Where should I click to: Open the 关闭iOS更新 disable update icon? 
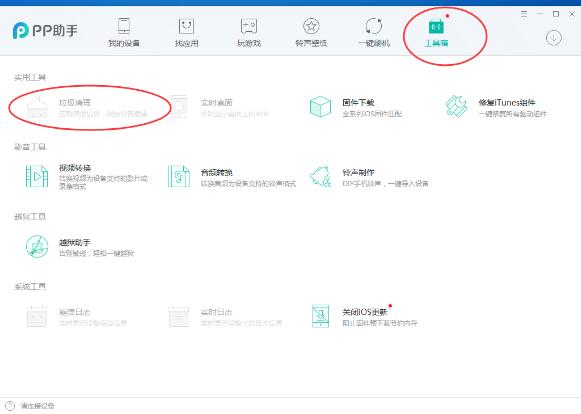pos(321,316)
